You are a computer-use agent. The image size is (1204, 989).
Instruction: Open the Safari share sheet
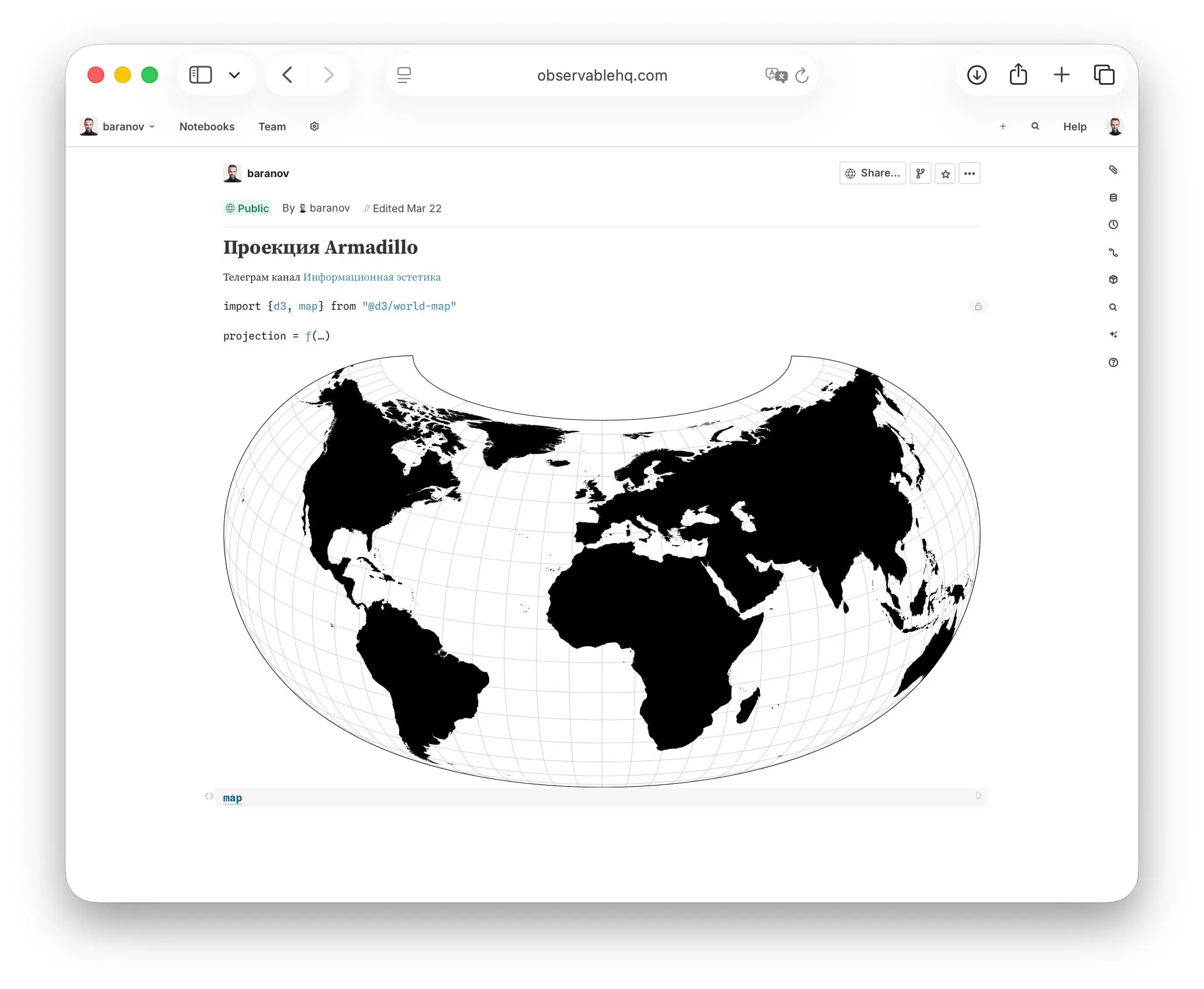pos(1018,74)
